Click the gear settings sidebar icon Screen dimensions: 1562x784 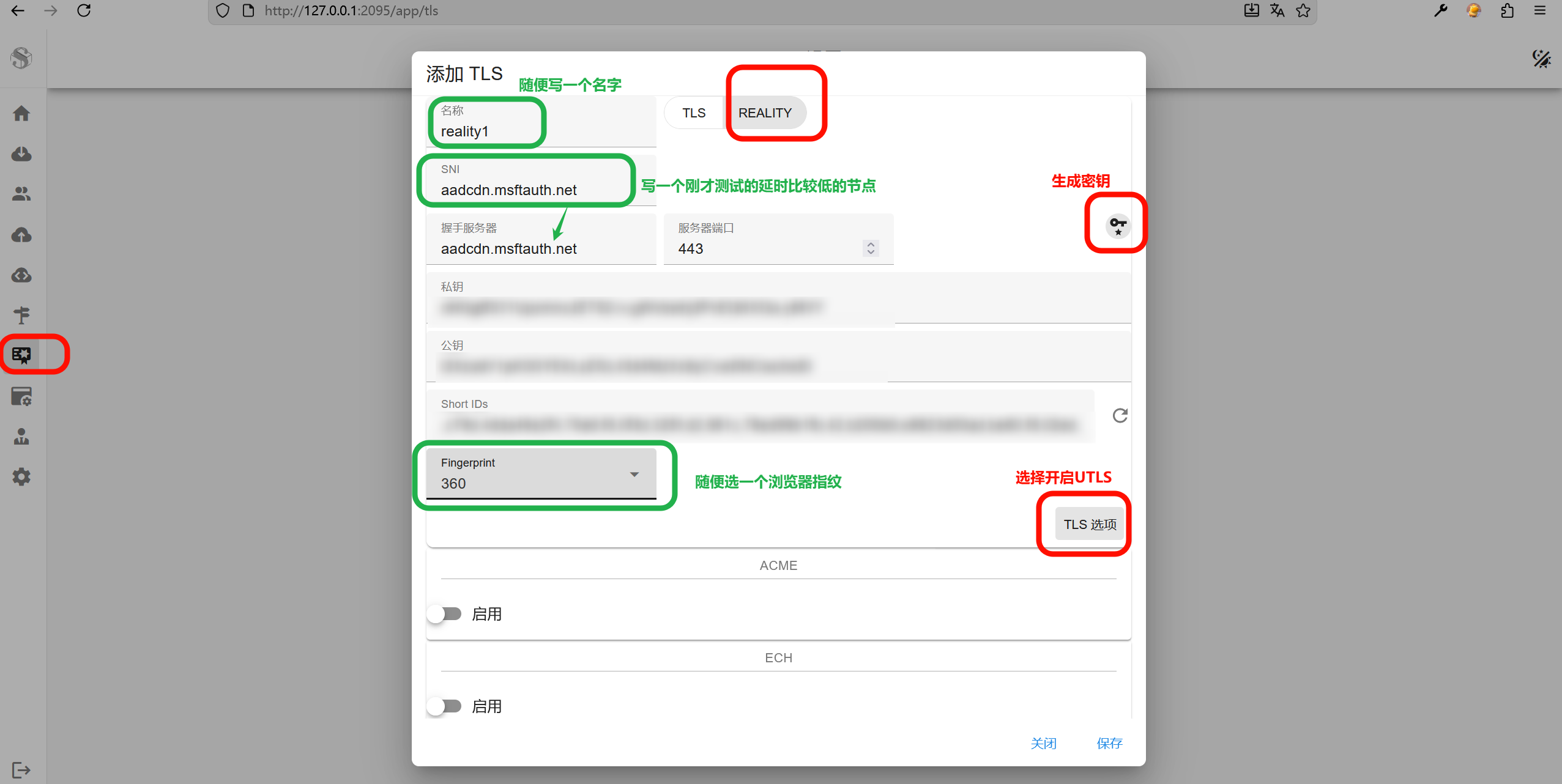coord(21,476)
